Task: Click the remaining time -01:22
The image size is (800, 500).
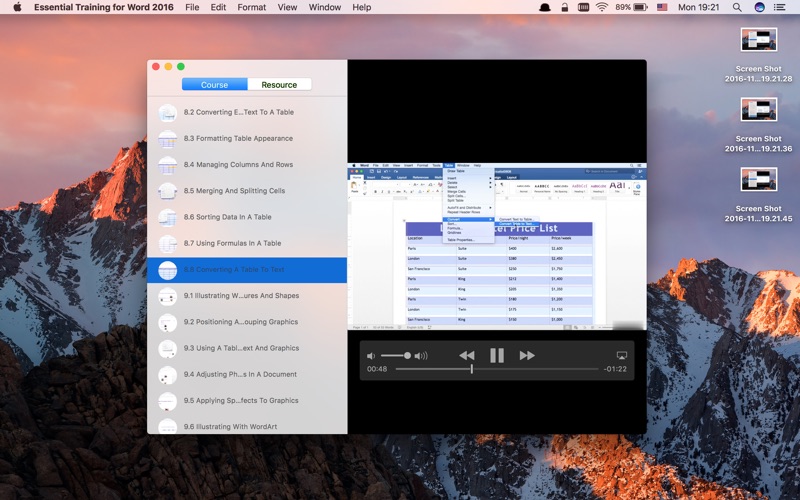Action: pos(615,369)
